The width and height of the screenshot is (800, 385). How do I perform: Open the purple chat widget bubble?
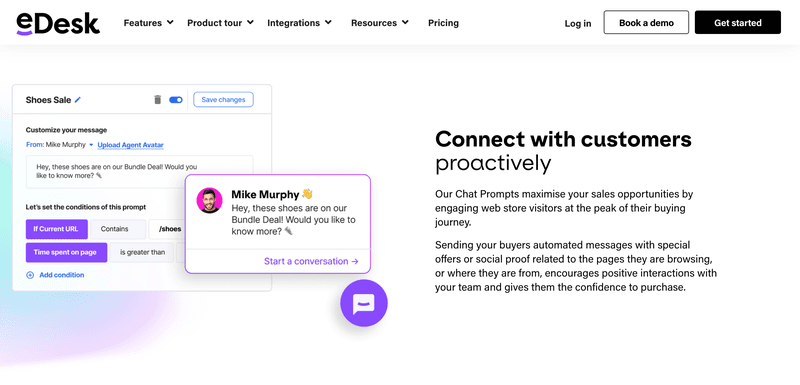pos(364,303)
